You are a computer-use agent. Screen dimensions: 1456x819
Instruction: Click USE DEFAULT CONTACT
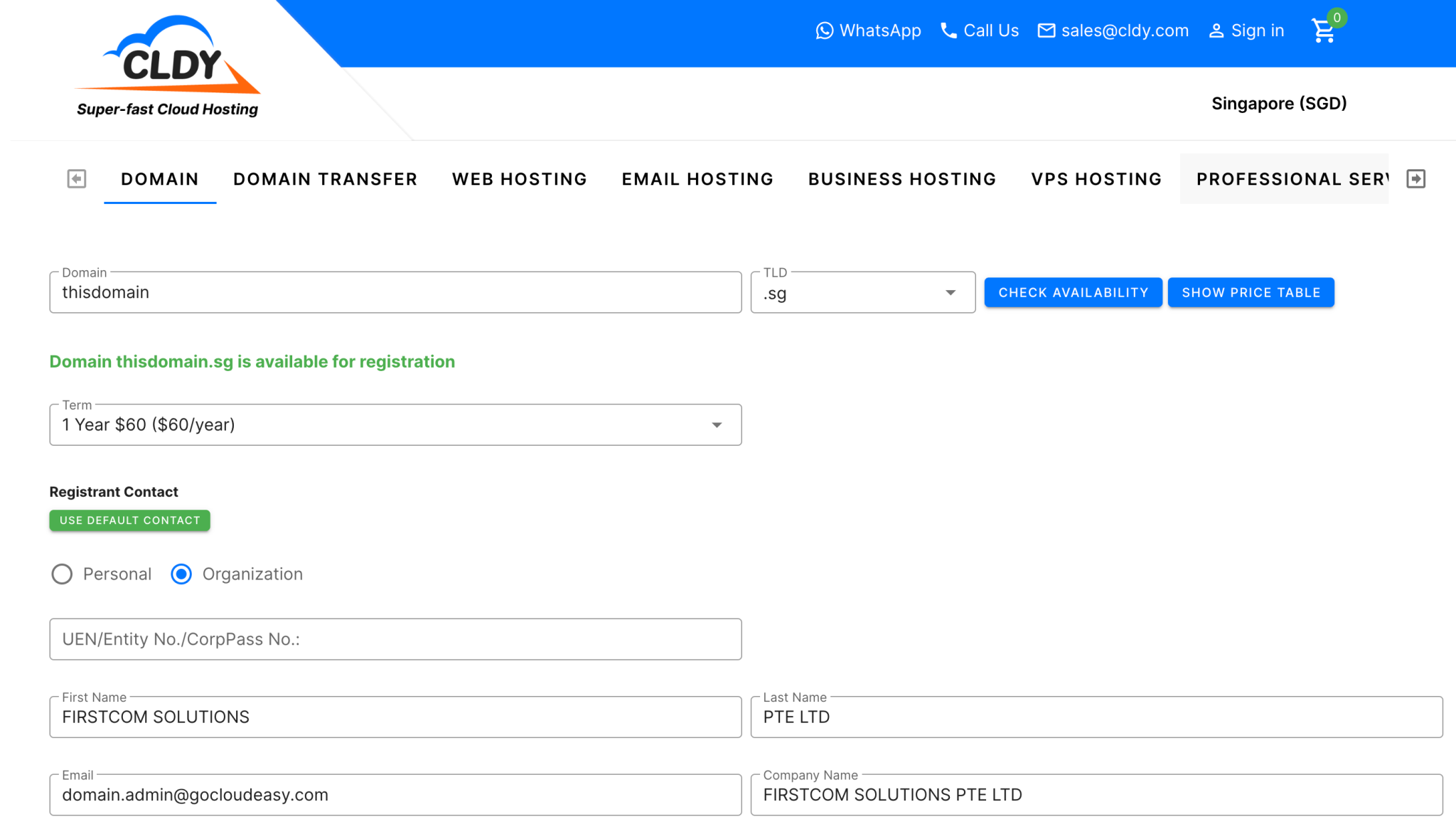[129, 520]
